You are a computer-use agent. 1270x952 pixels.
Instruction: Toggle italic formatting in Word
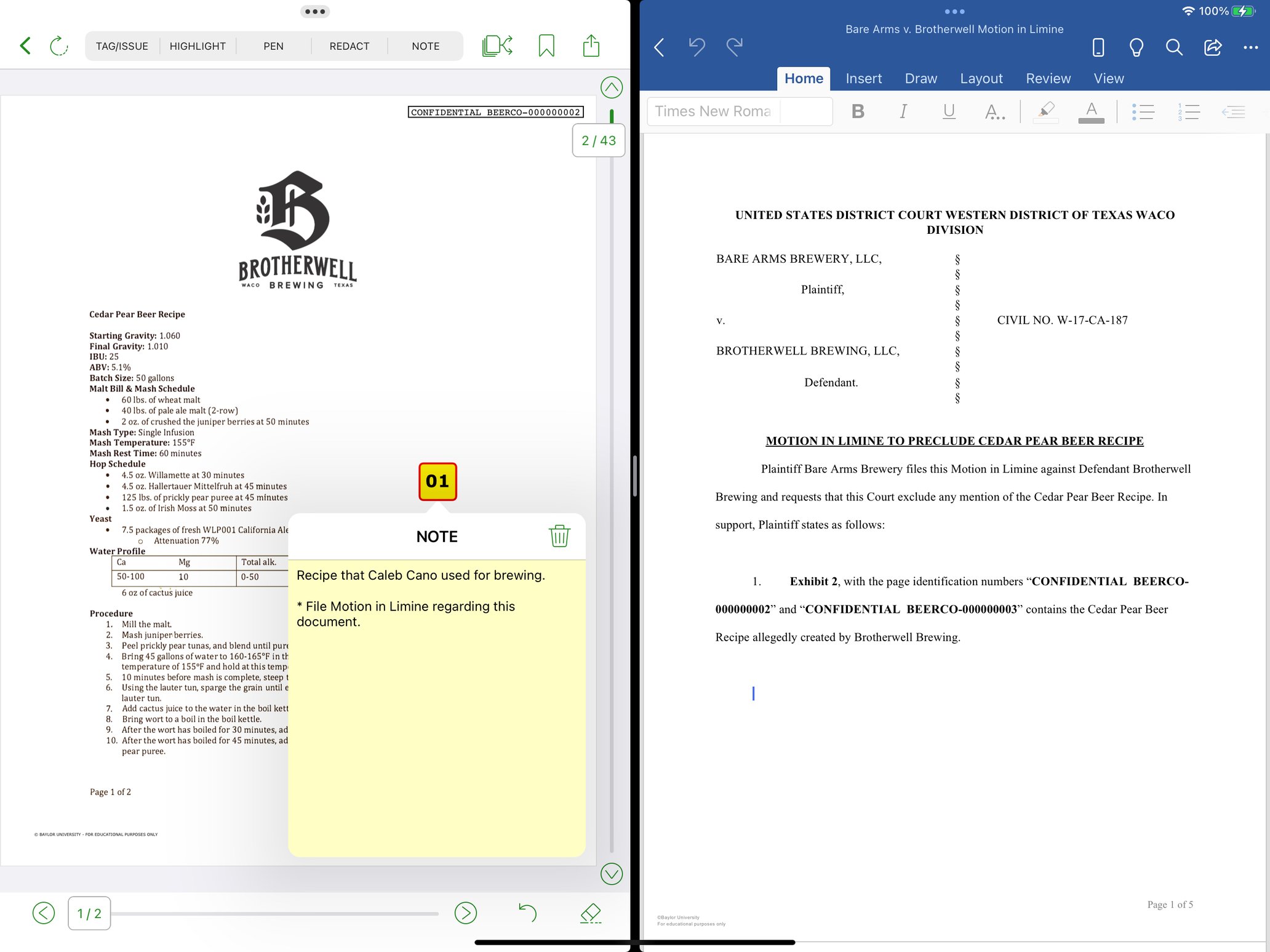point(903,111)
